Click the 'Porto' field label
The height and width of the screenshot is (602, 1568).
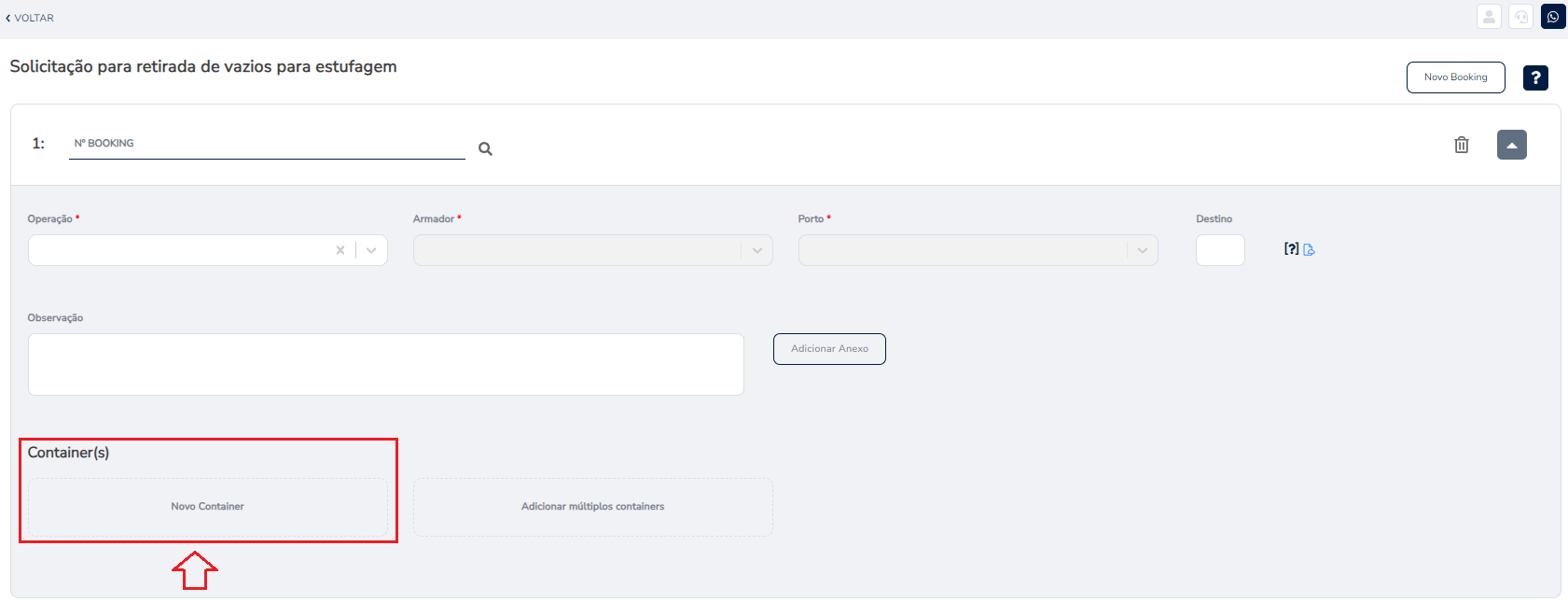[811, 218]
